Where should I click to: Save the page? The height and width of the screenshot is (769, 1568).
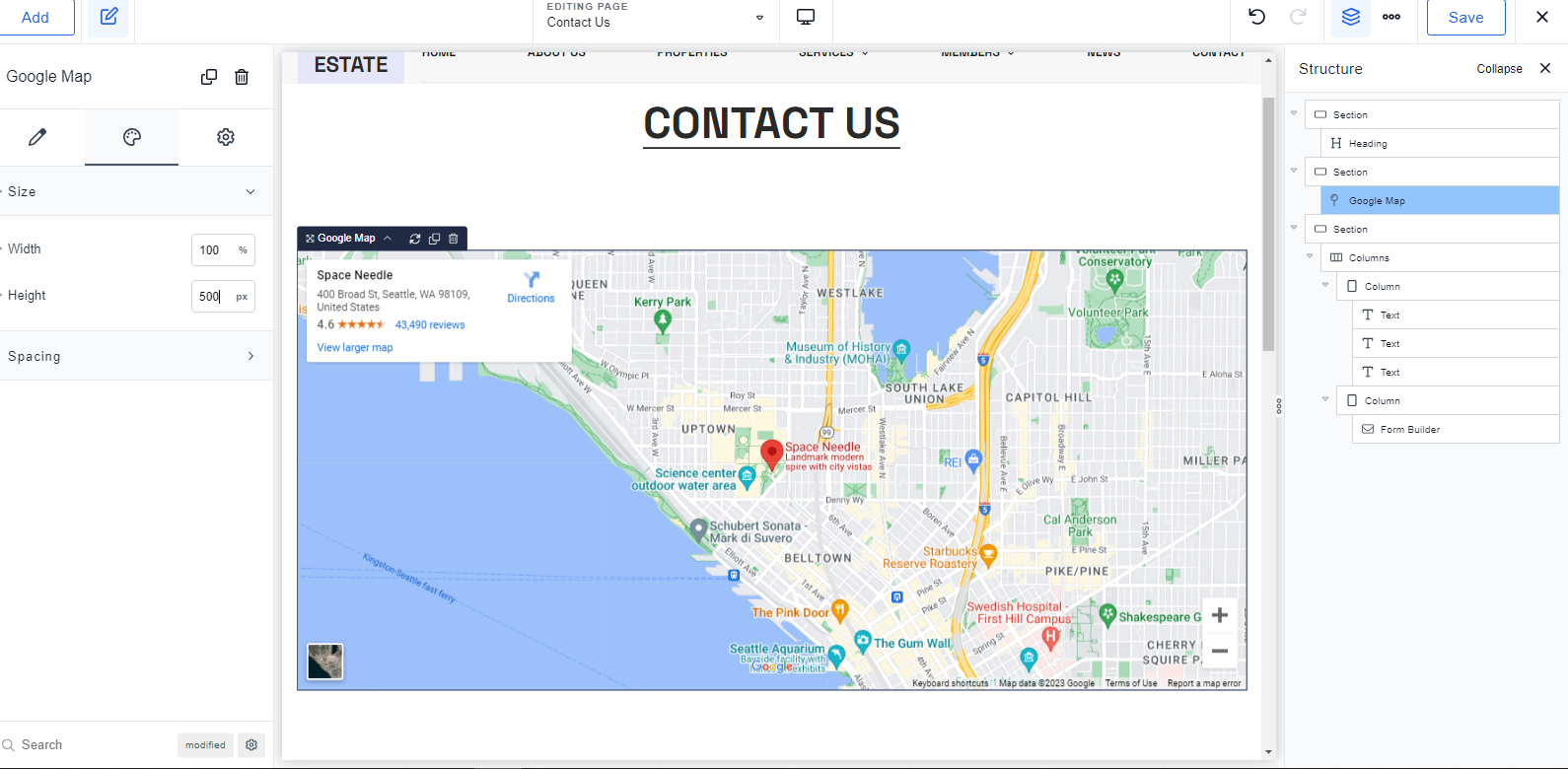click(1465, 18)
